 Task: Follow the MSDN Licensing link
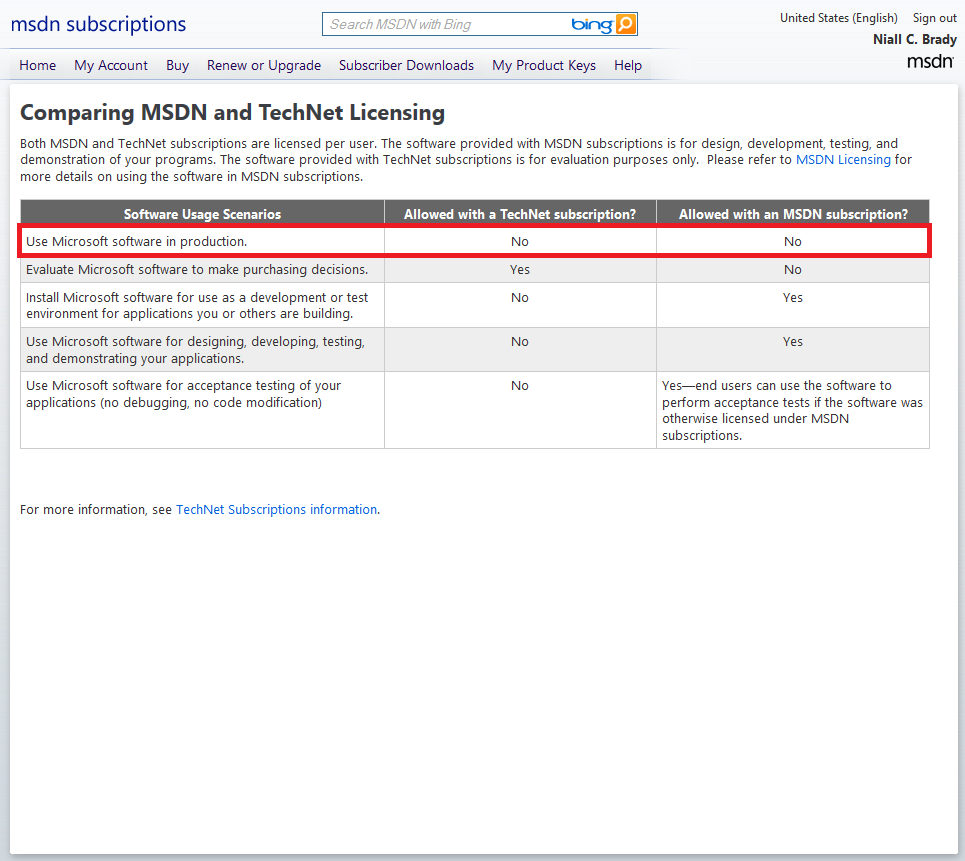[x=843, y=159]
